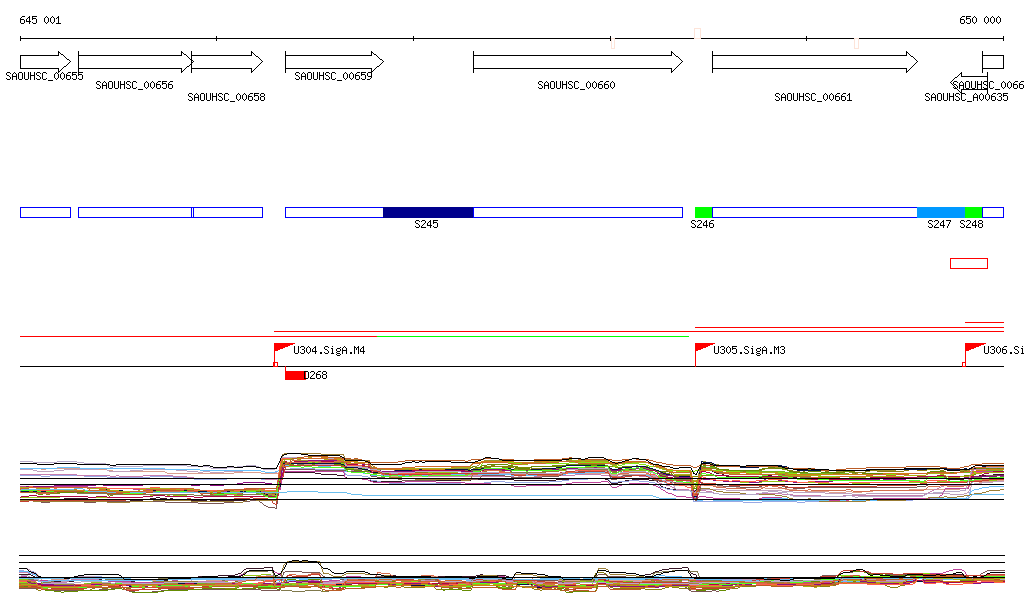Image resolution: width=1024 pixels, height=611 pixels.
Task: Click the SAOUHSC_00660 text label
Action: [576, 86]
